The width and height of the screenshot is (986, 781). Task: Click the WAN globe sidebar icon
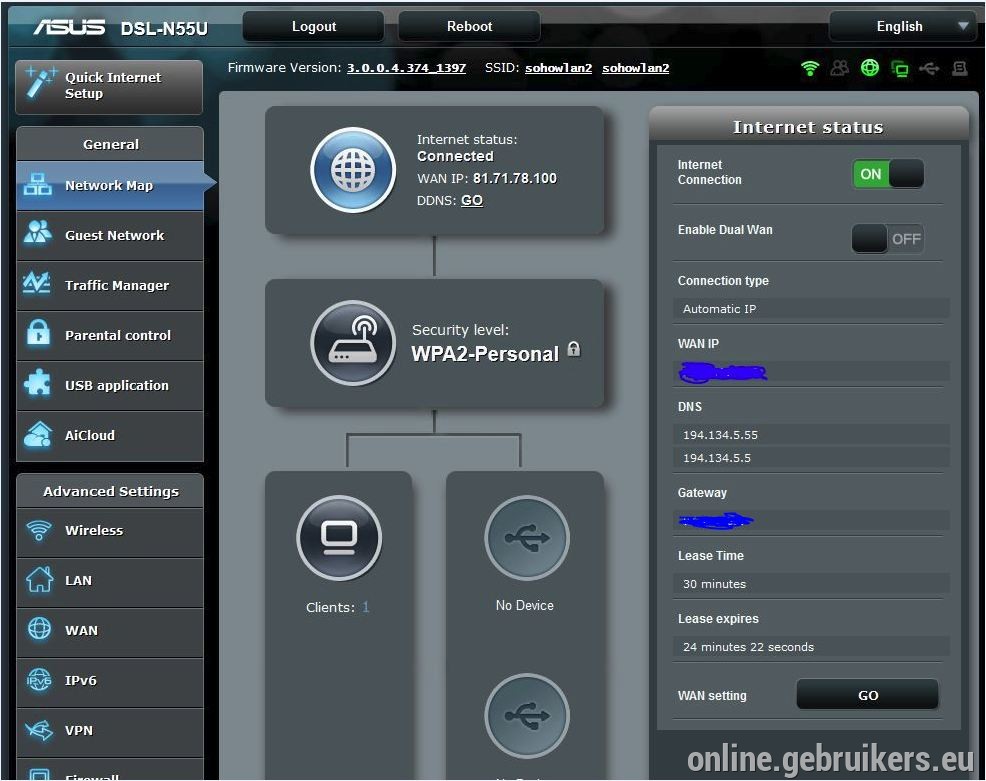(39, 628)
